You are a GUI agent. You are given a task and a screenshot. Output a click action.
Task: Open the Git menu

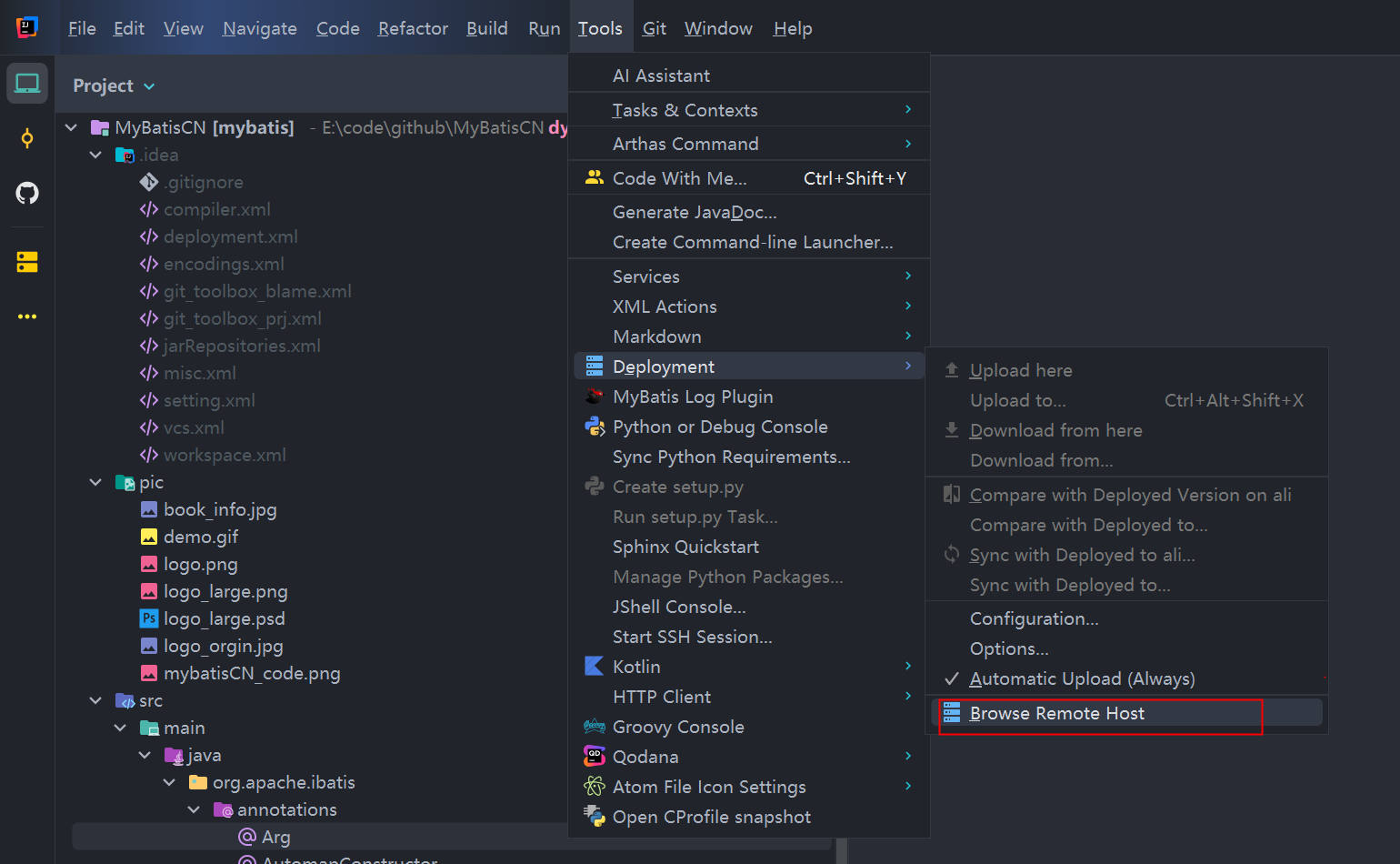coord(655,28)
